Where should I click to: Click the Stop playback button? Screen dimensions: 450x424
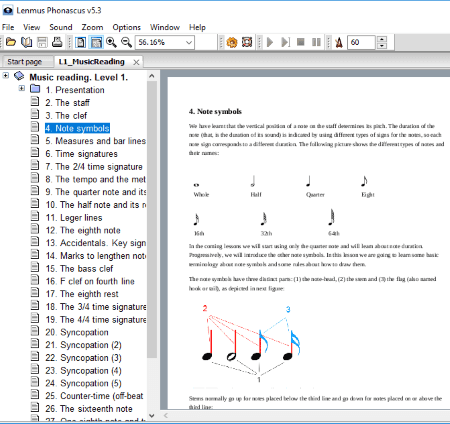pyautogui.click(x=301, y=42)
